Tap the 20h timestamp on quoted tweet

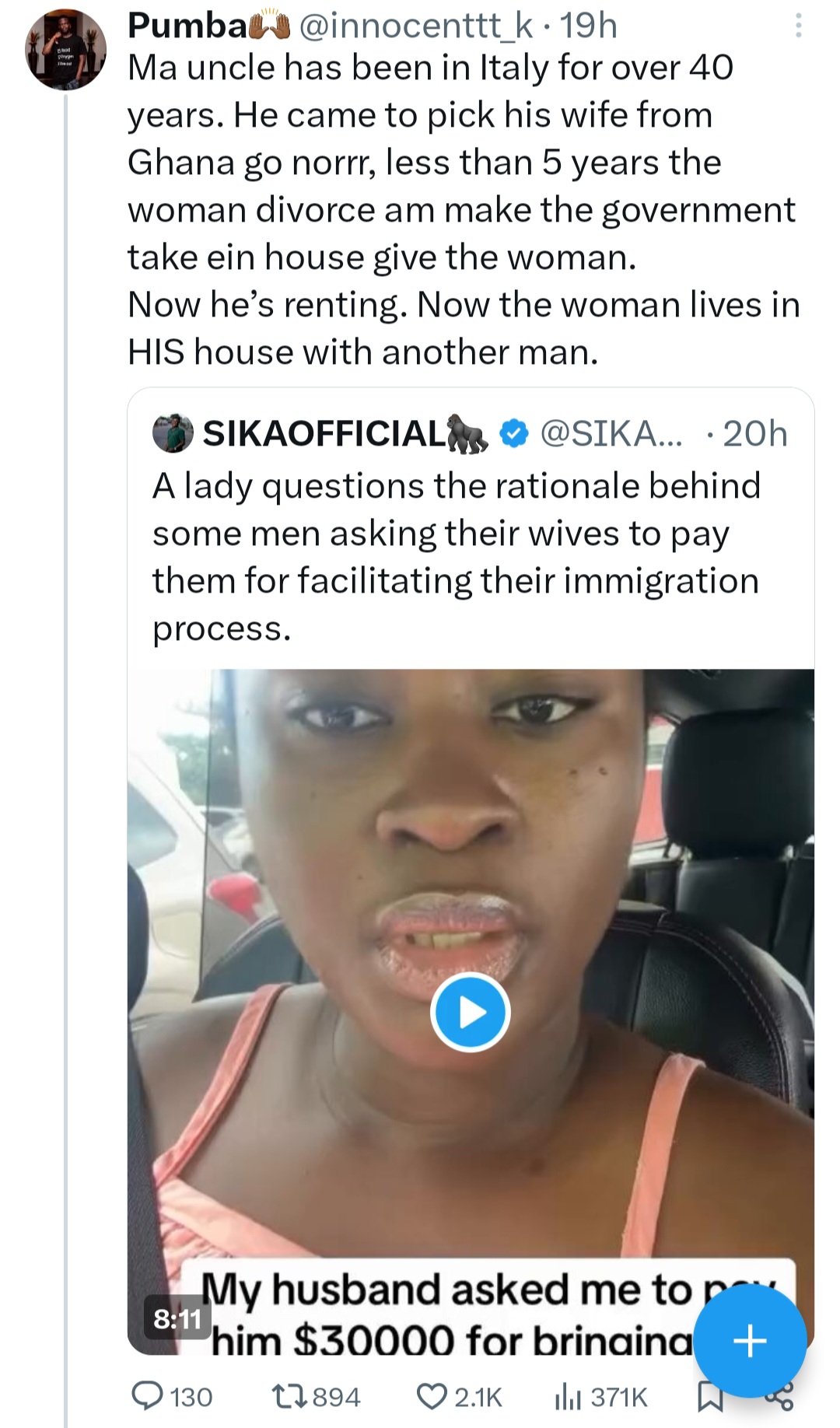coord(754,433)
